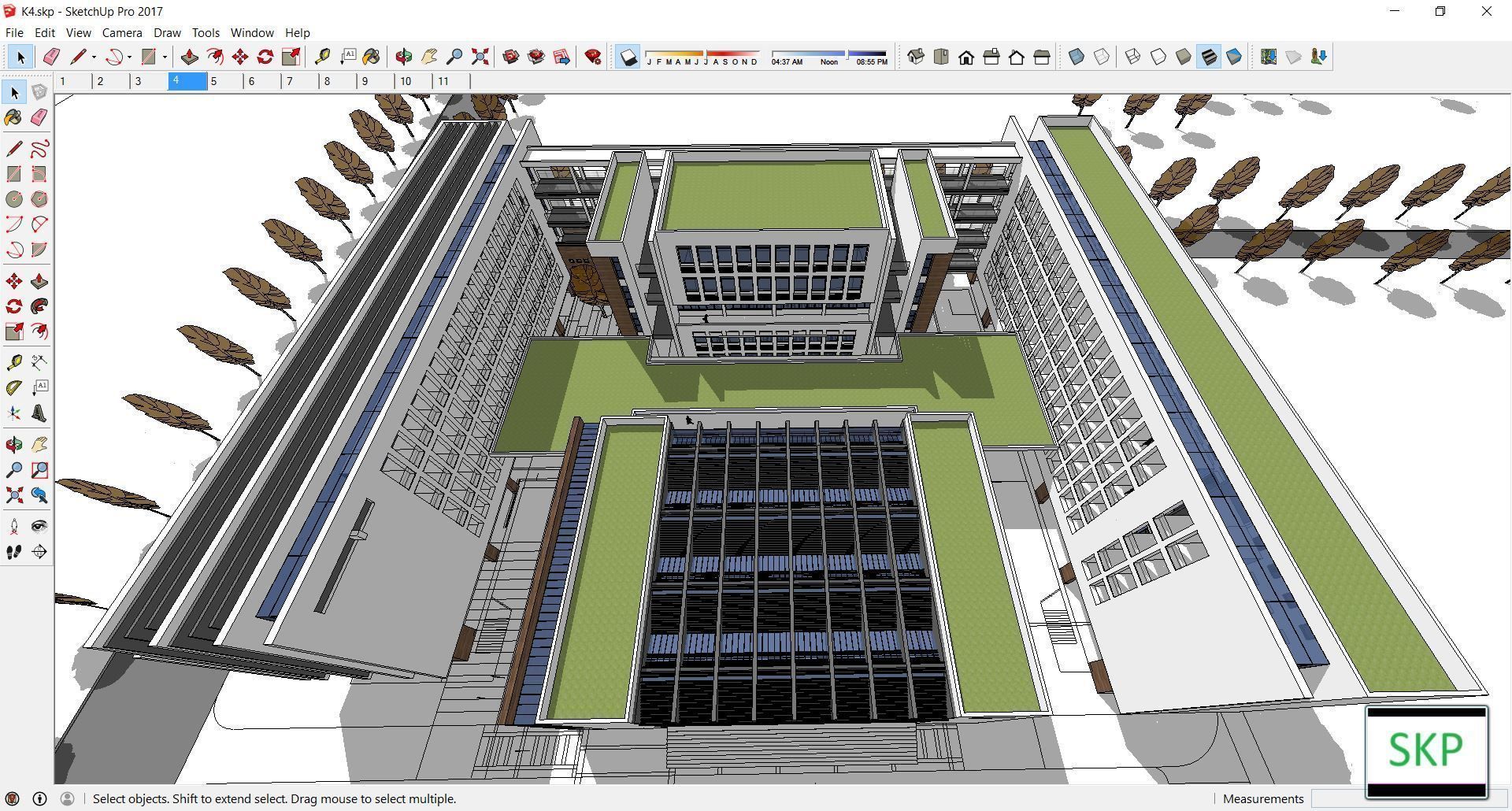Screen dimensions: 1512x811
Task: Choose Follow Me tool in left toolbar
Action: point(39,306)
